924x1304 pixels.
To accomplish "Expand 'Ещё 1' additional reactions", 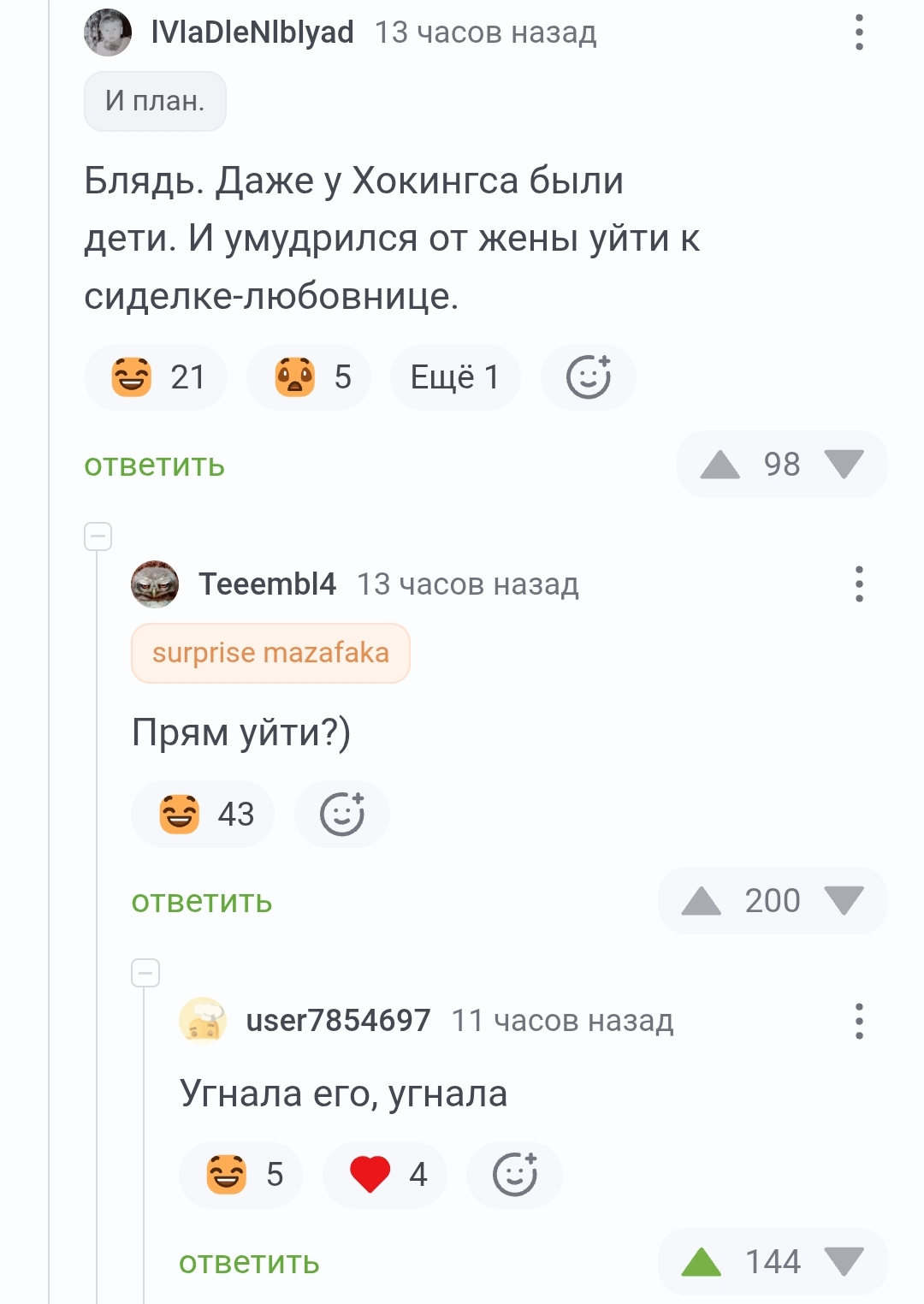I will coord(455,377).
